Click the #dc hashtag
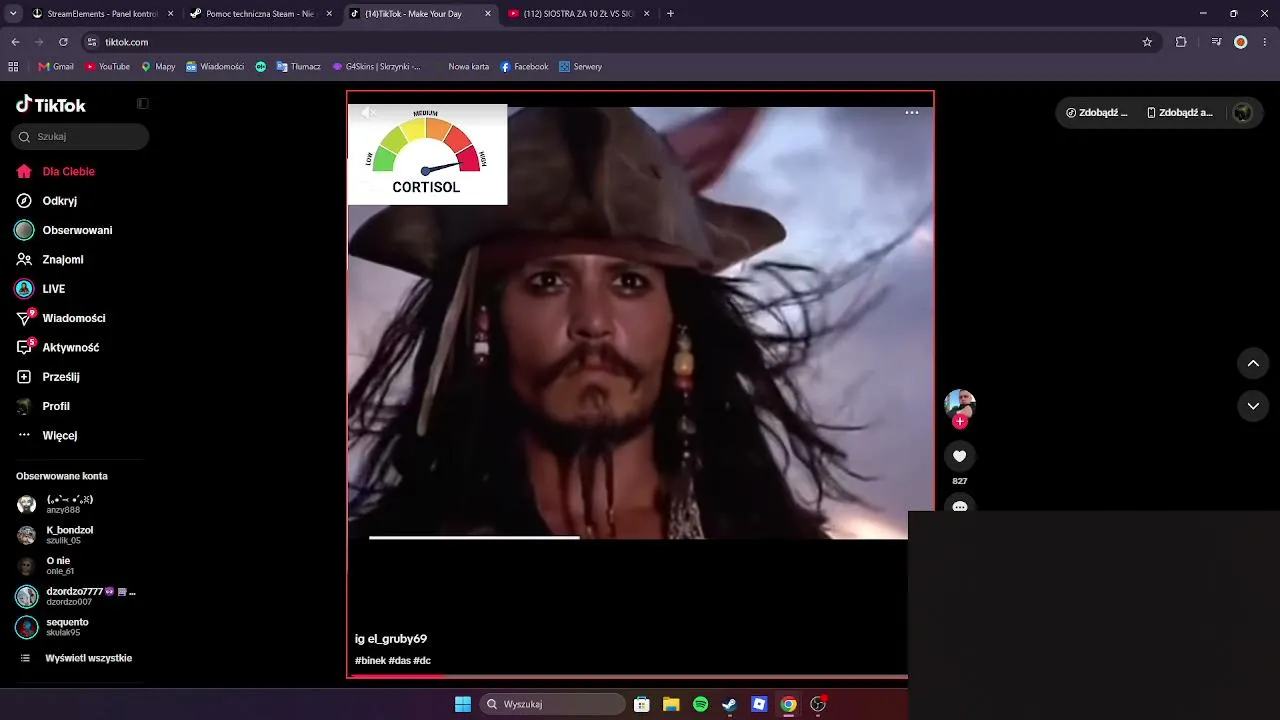This screenshot has height=720, width=1280. click(422, 661)
